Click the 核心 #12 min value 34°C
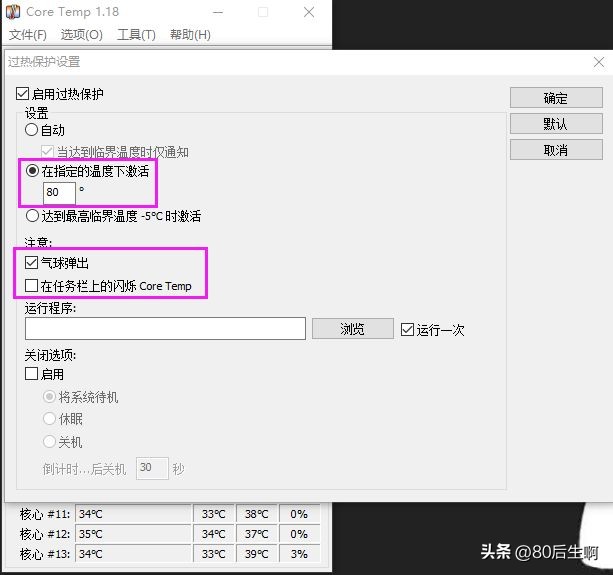Screen dimensions: 613x575 pyautogui.click(x=213, y=534)
